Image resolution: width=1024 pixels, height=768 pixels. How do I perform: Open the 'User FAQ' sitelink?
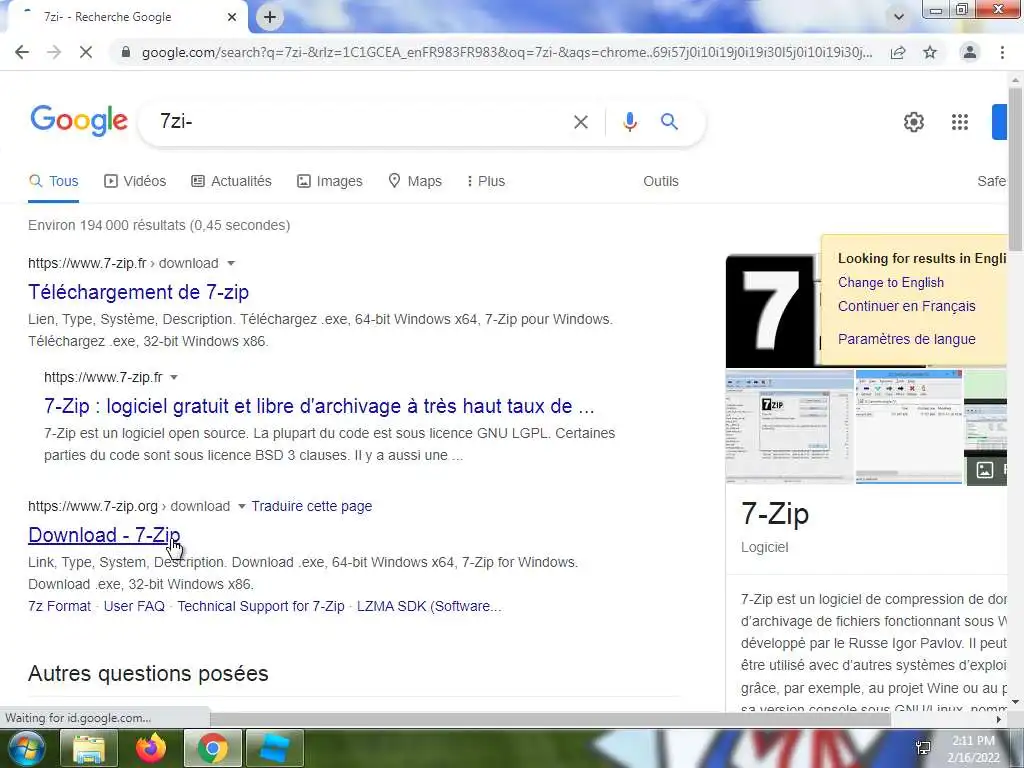134,606
